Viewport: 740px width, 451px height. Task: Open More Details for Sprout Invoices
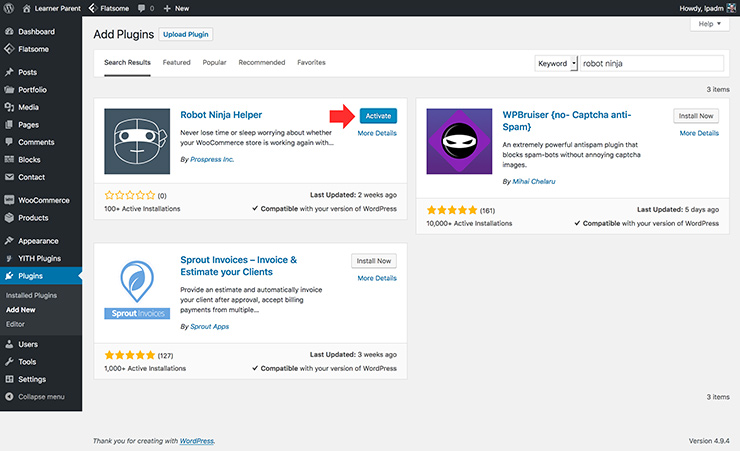377,278
